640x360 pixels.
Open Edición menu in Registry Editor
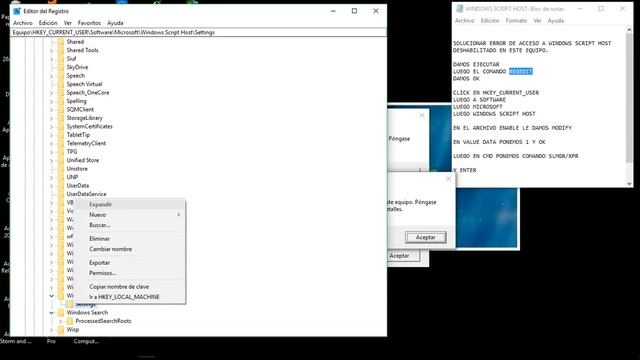click(x=48, y=23)
